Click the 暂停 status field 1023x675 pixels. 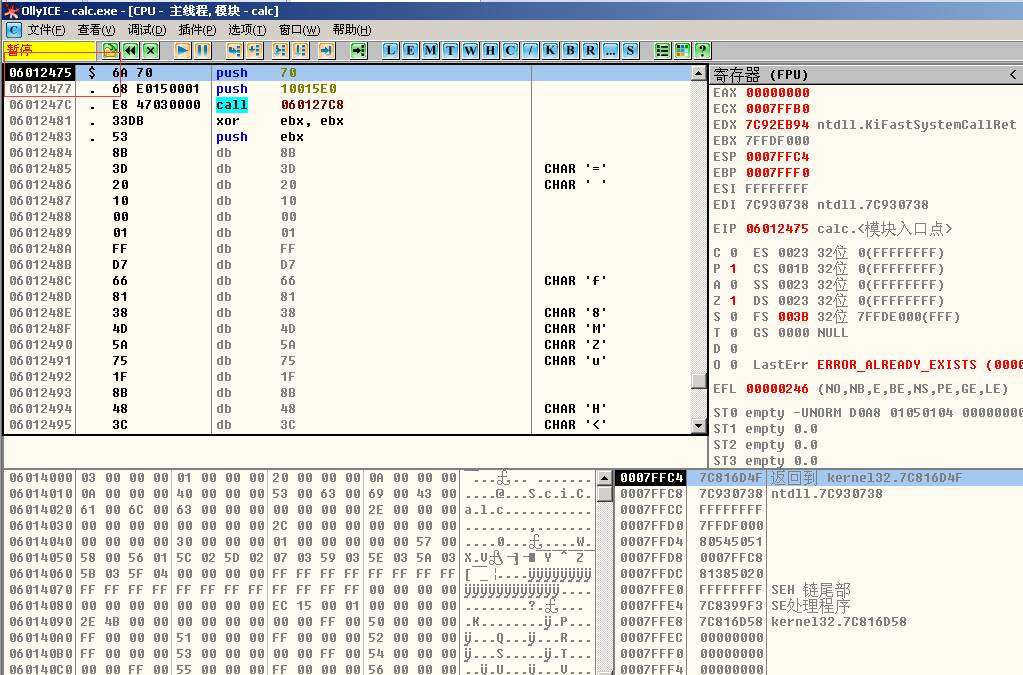pyautogui.click(x=50, y=50)
